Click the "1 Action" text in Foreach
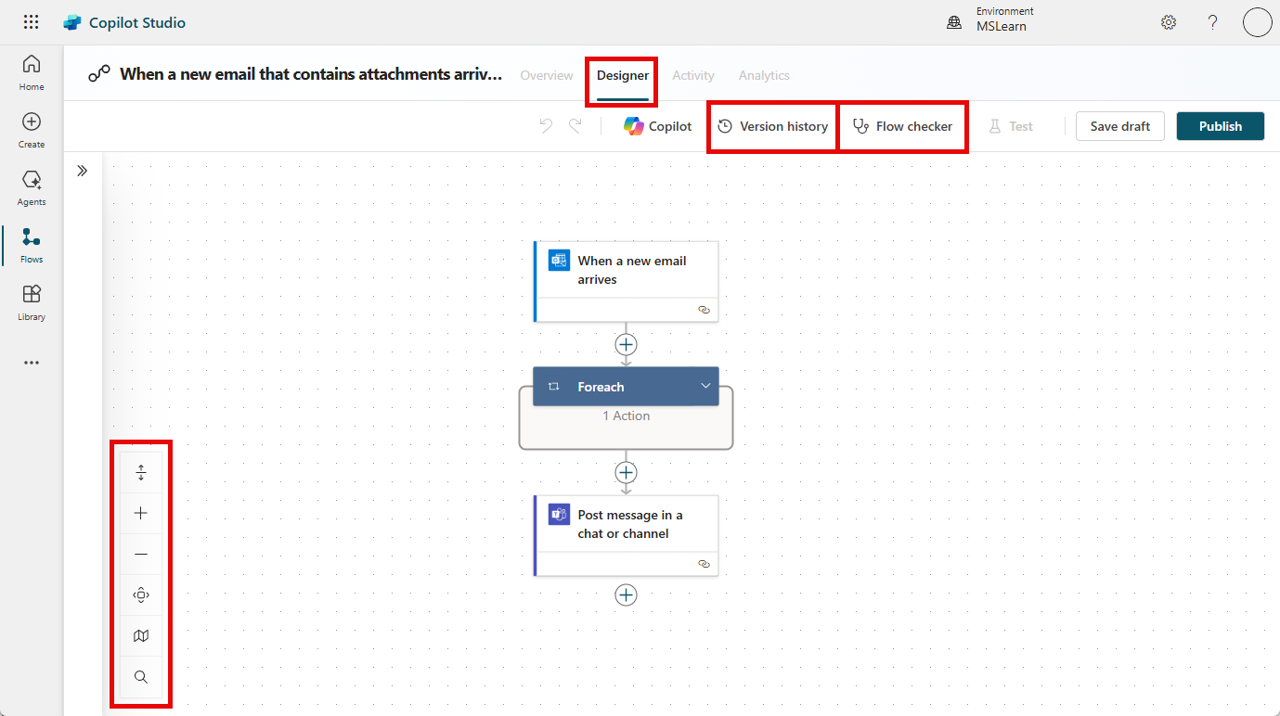Viewport: 1280px width, 716px height. [x=626, y=416]
